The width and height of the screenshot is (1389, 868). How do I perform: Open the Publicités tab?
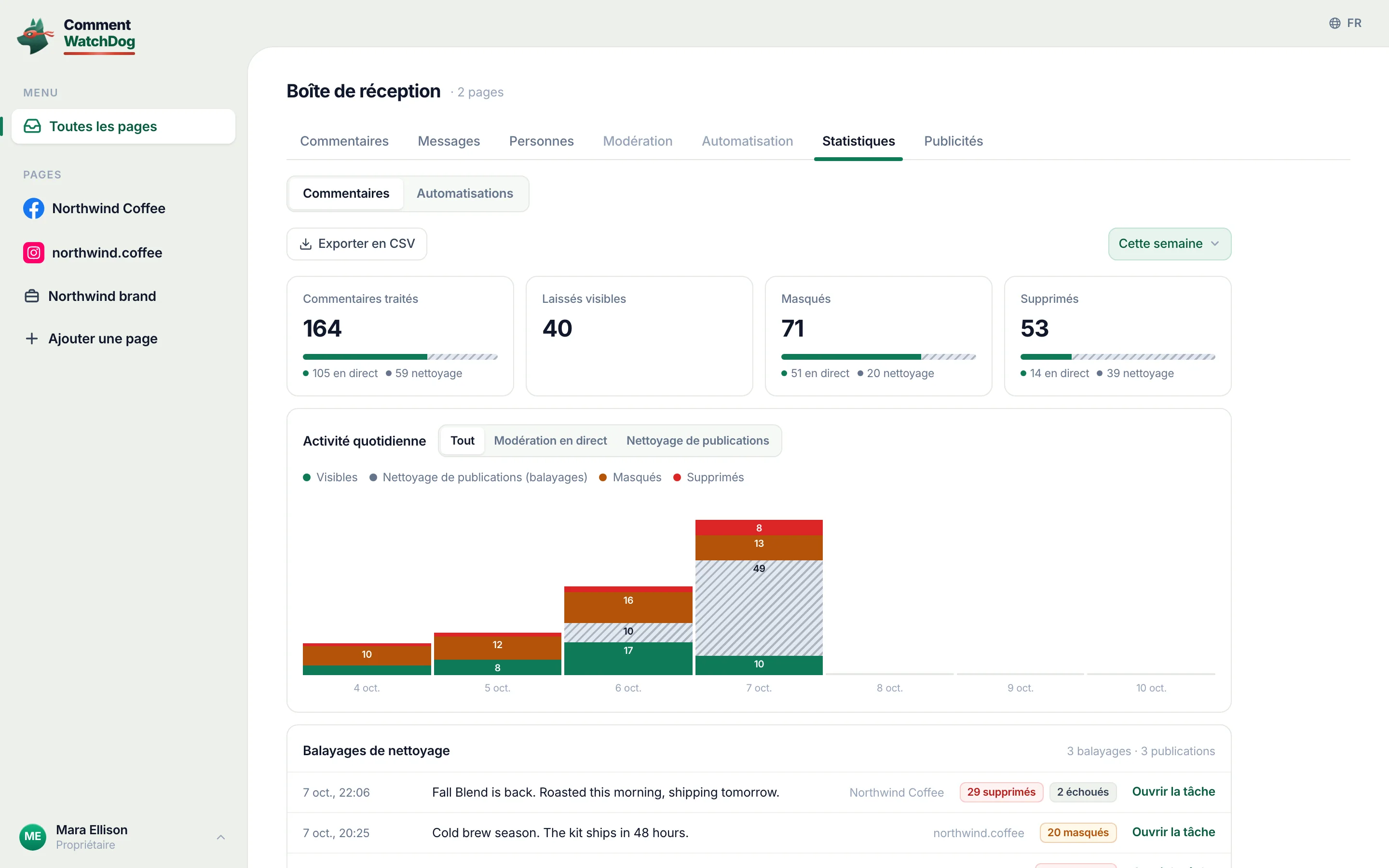[x=953, y=141]
